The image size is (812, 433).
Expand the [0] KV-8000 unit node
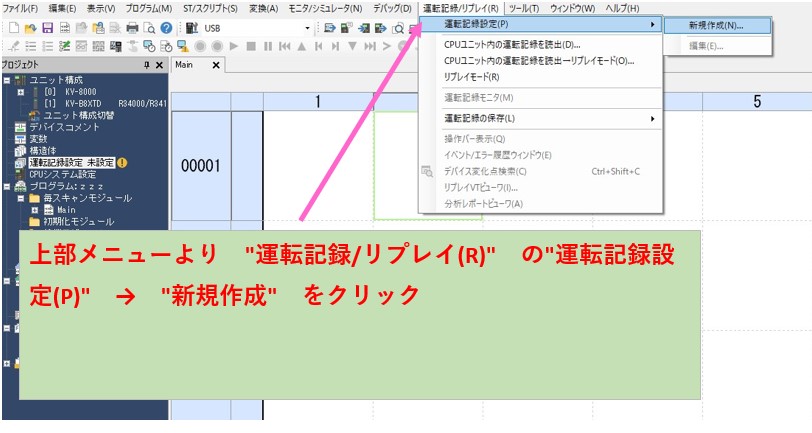[20, 92]
